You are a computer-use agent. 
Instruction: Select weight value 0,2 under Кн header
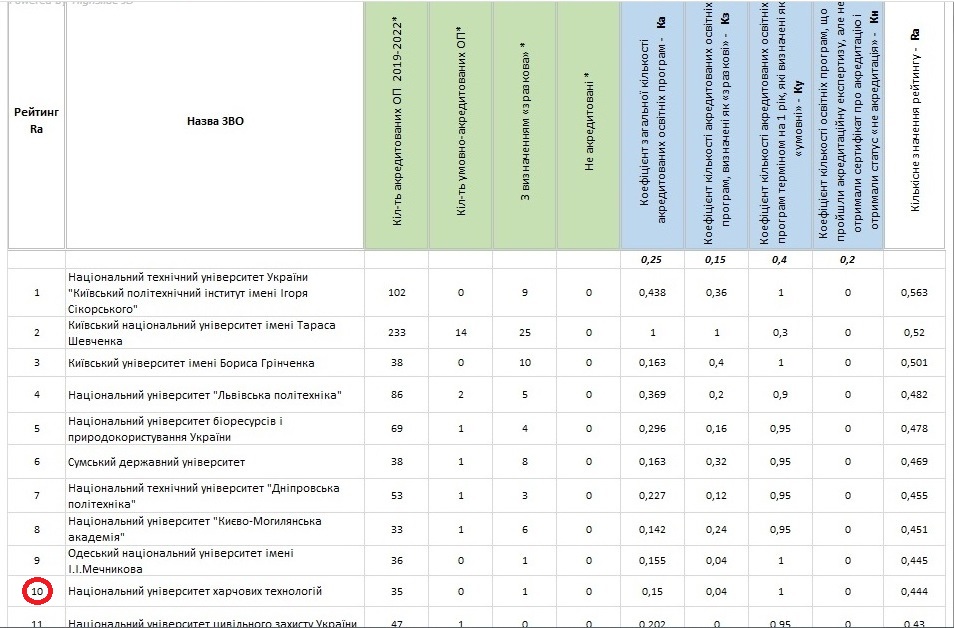pos(847,259)
